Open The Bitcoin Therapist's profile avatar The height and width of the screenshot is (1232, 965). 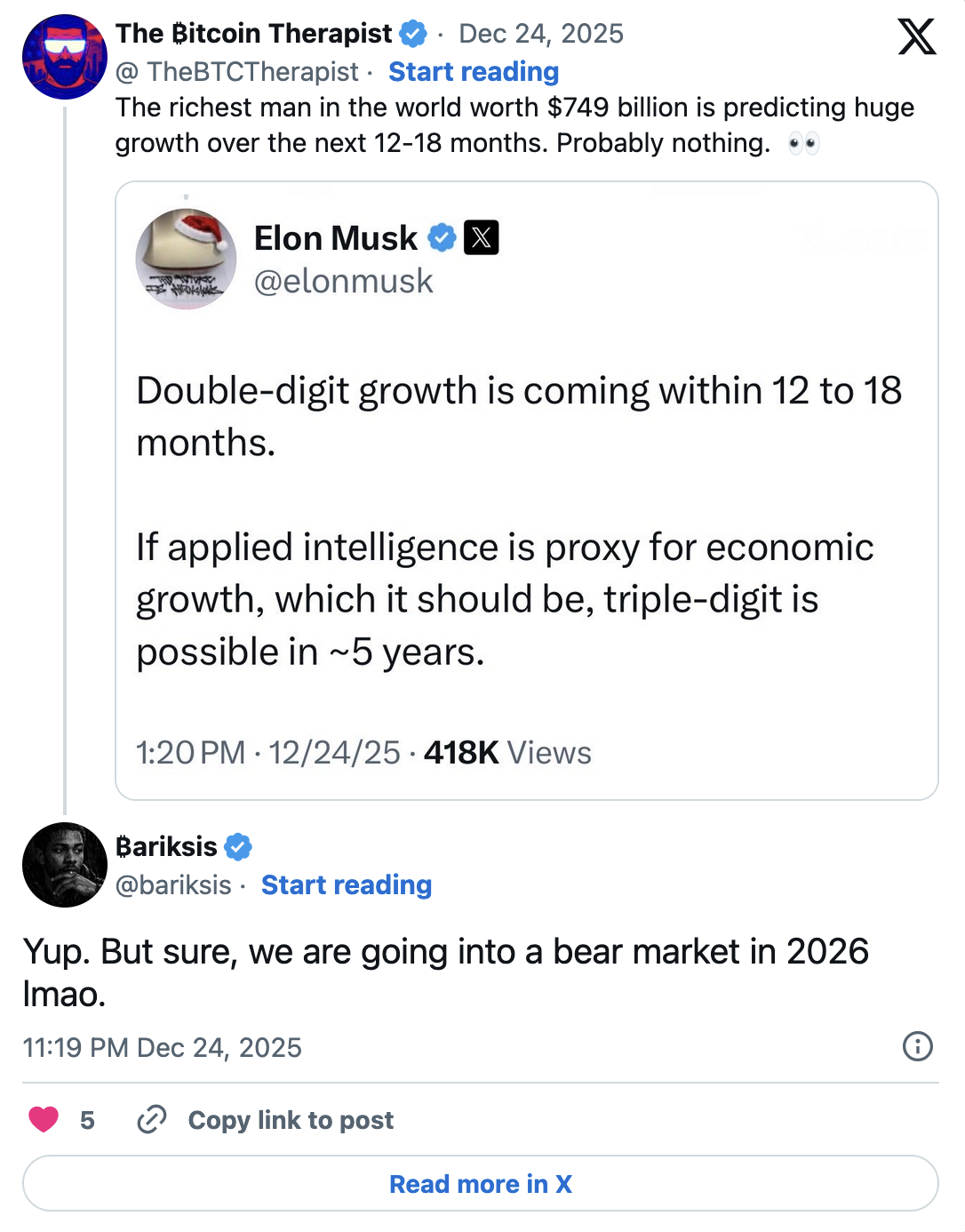point(63,56)
